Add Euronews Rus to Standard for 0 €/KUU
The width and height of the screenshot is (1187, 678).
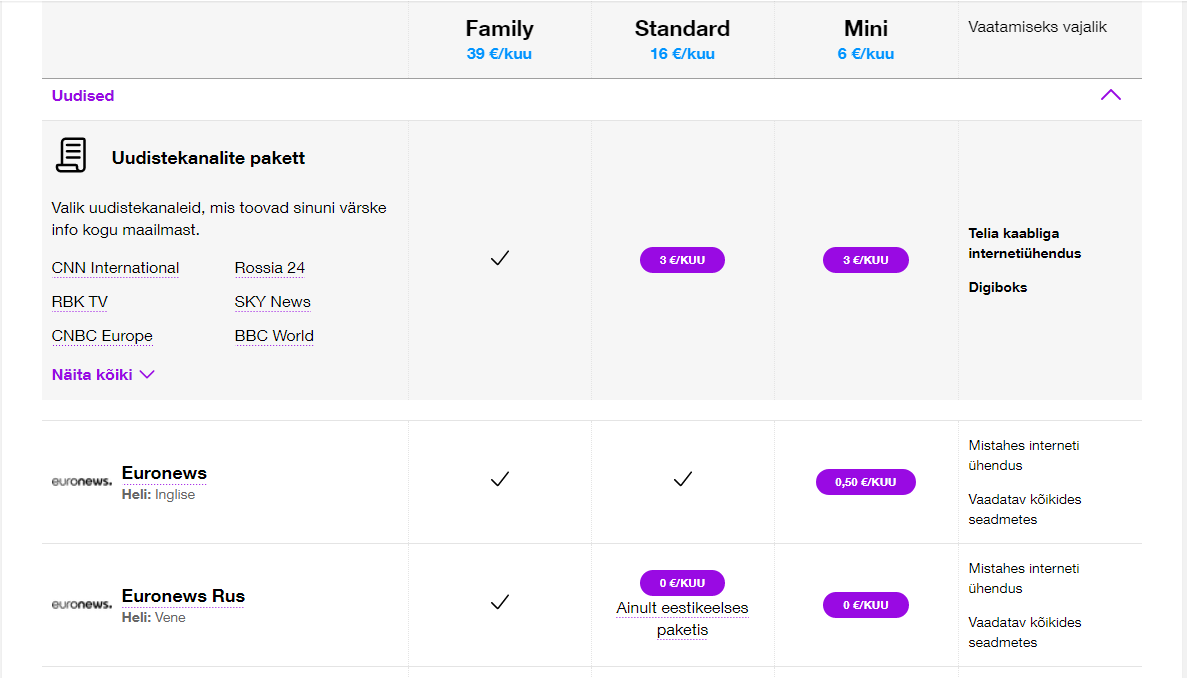tap(682, 583)
